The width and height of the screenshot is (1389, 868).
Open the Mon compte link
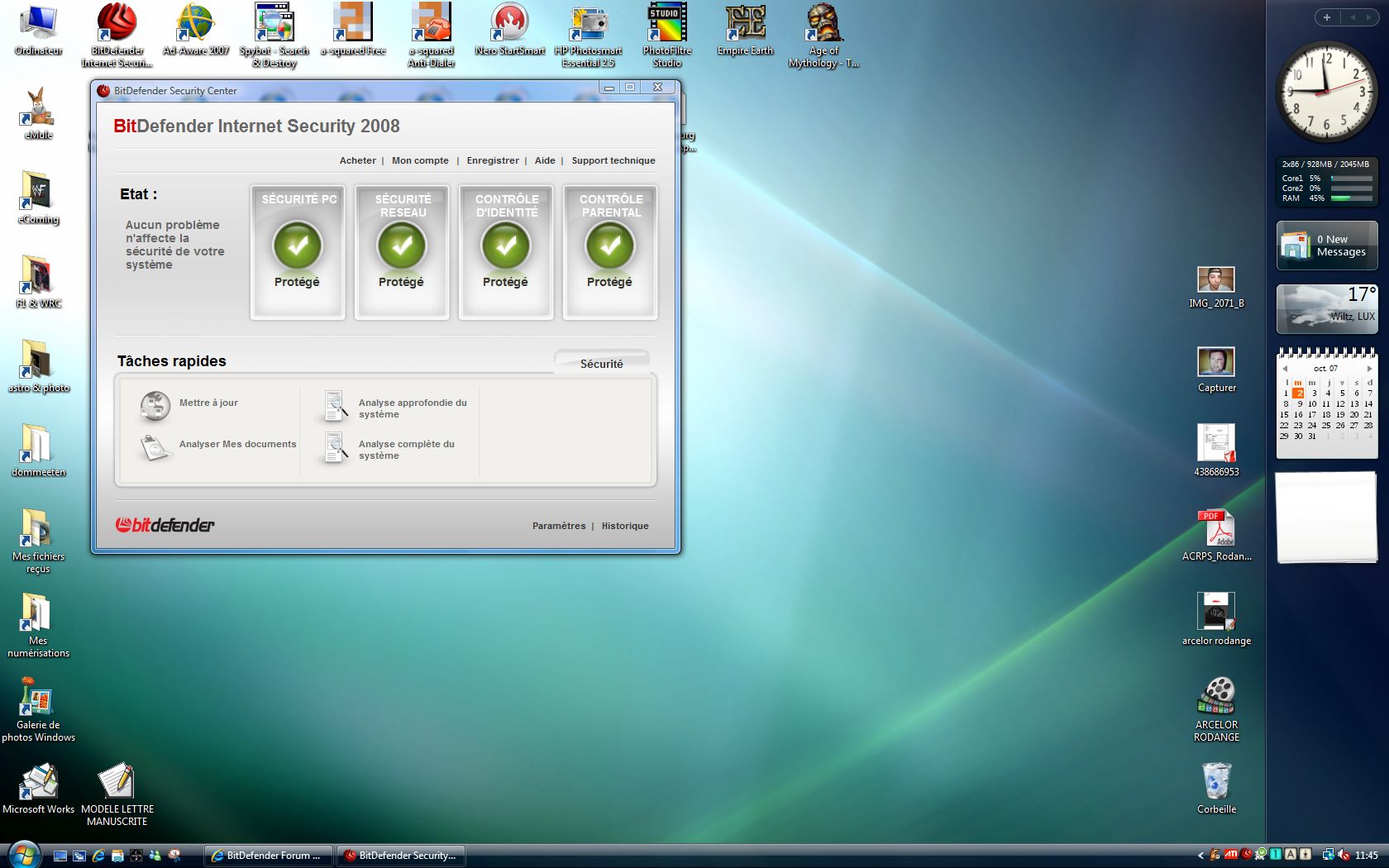420,160
